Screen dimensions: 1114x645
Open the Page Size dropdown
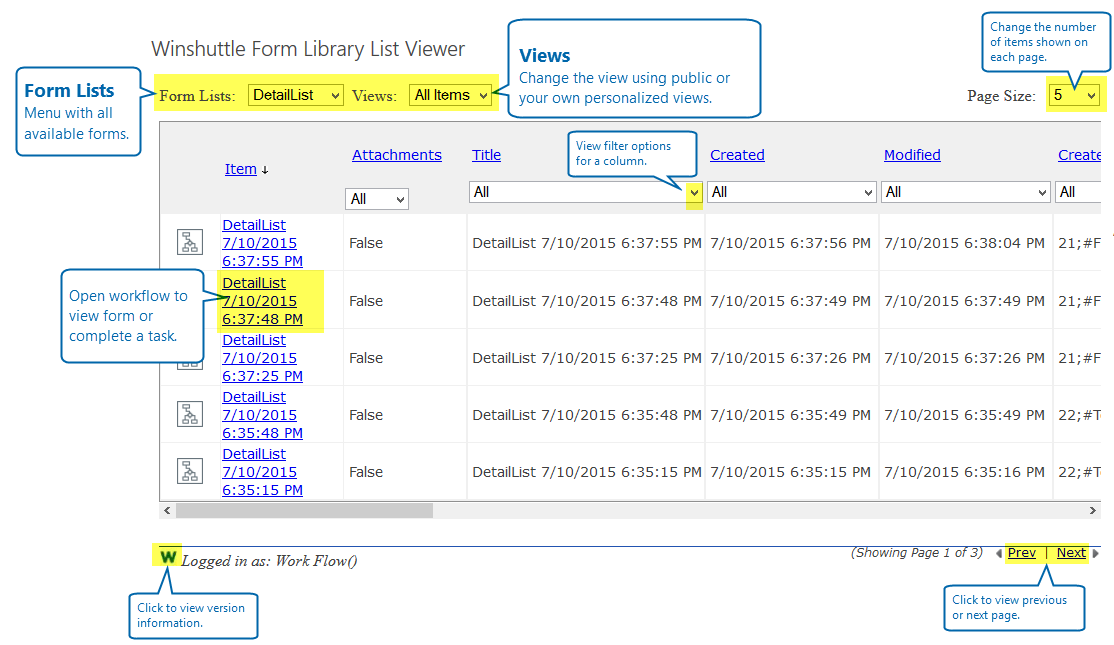tap(1075, 95)
